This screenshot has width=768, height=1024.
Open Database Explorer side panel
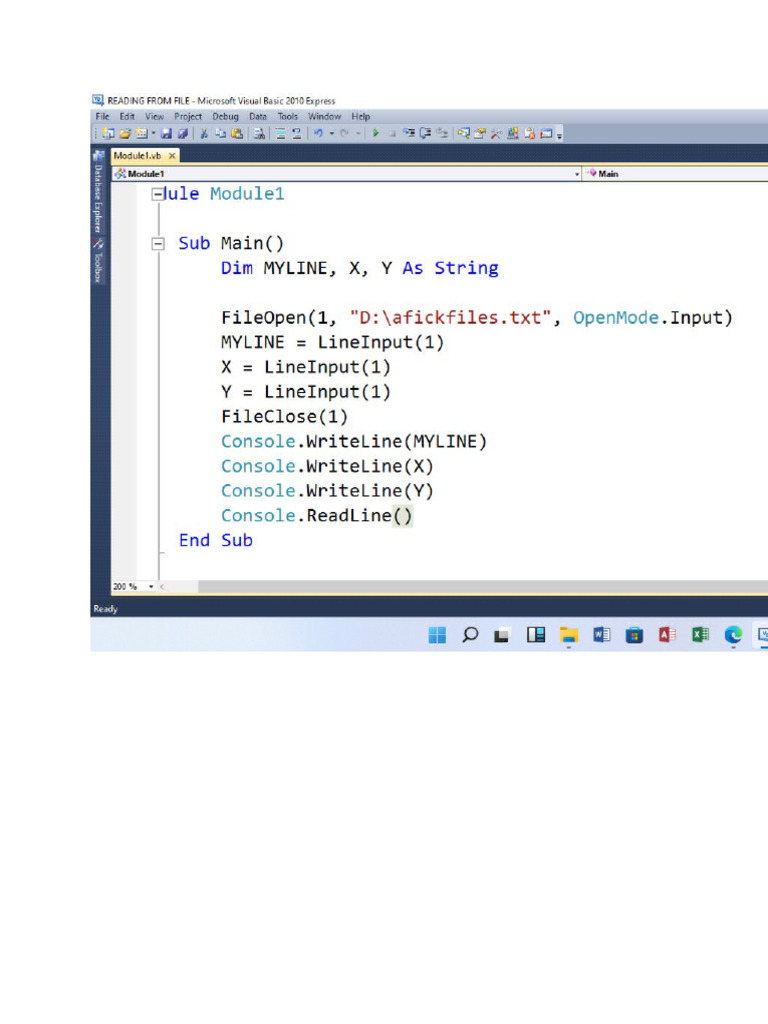(98, 197)
